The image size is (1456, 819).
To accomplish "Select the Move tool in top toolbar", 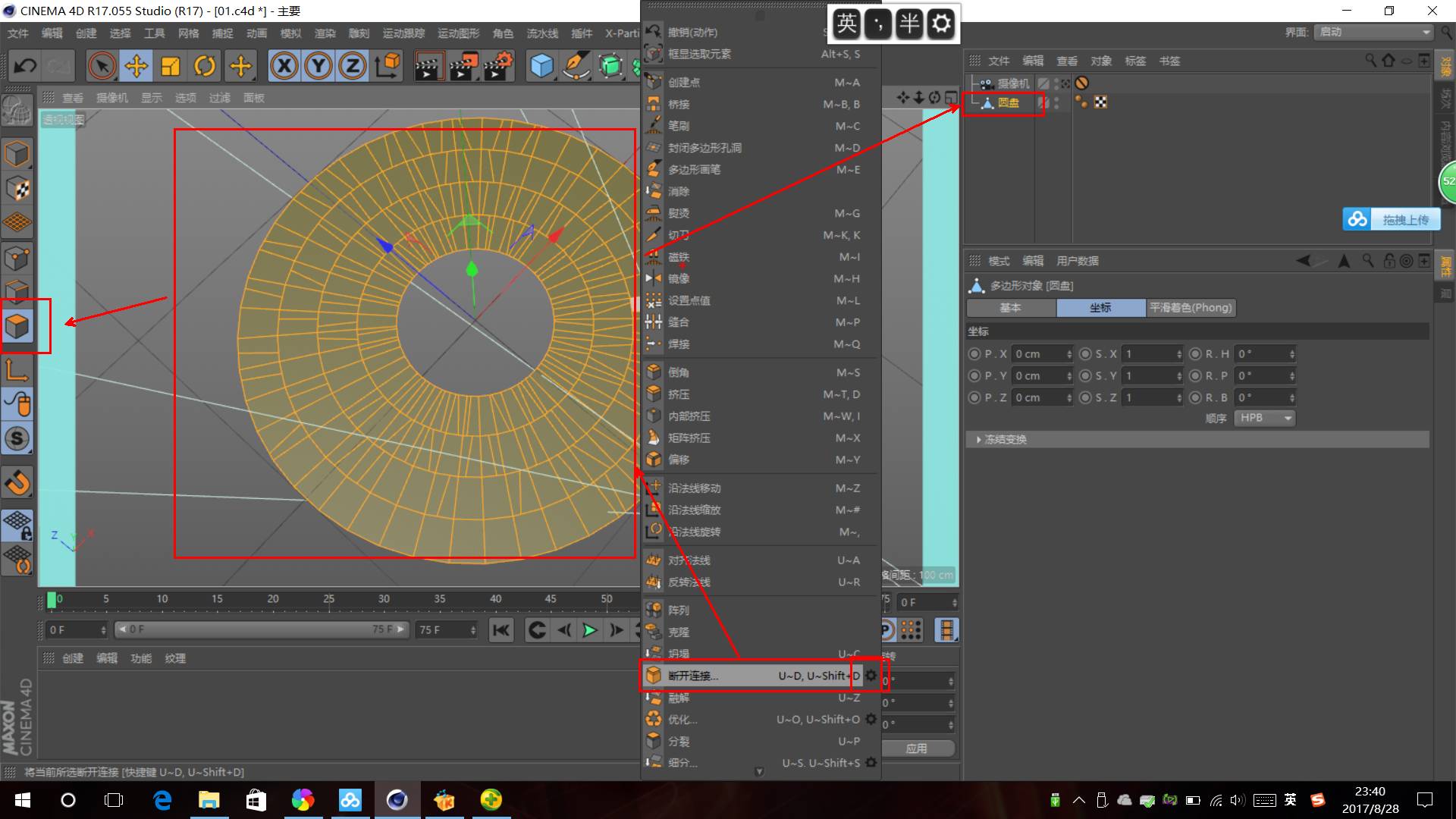I will pos(136,66).
